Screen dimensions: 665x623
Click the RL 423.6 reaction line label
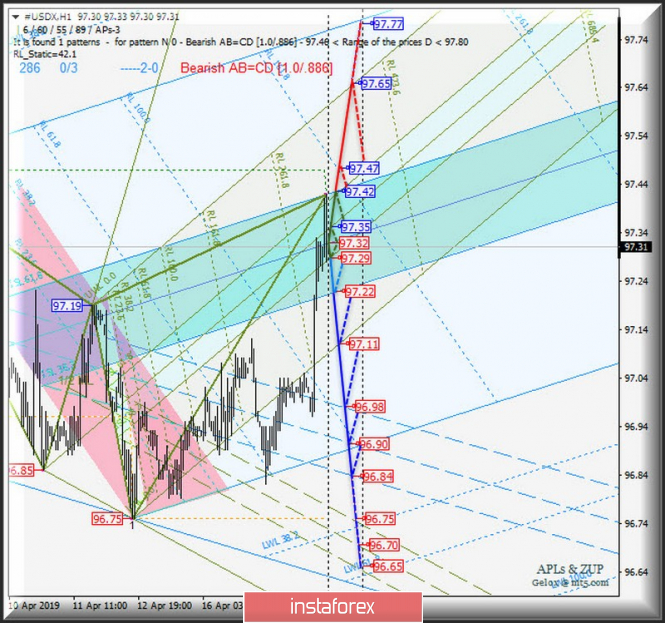391,78
